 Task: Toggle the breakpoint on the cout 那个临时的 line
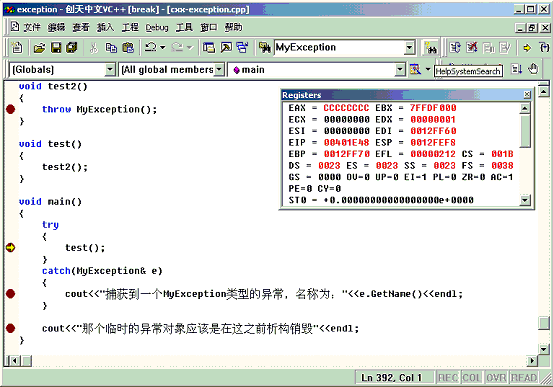[11, 328]
